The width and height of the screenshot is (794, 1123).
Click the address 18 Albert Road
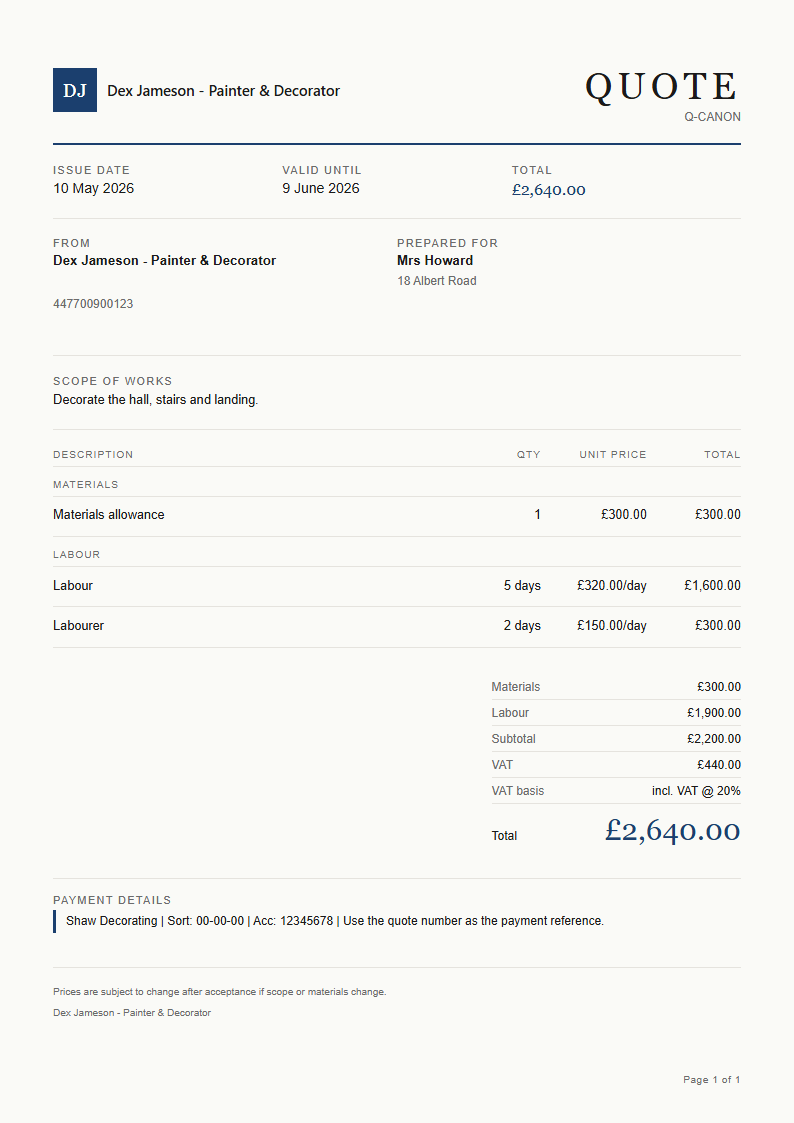click(437, 281)
